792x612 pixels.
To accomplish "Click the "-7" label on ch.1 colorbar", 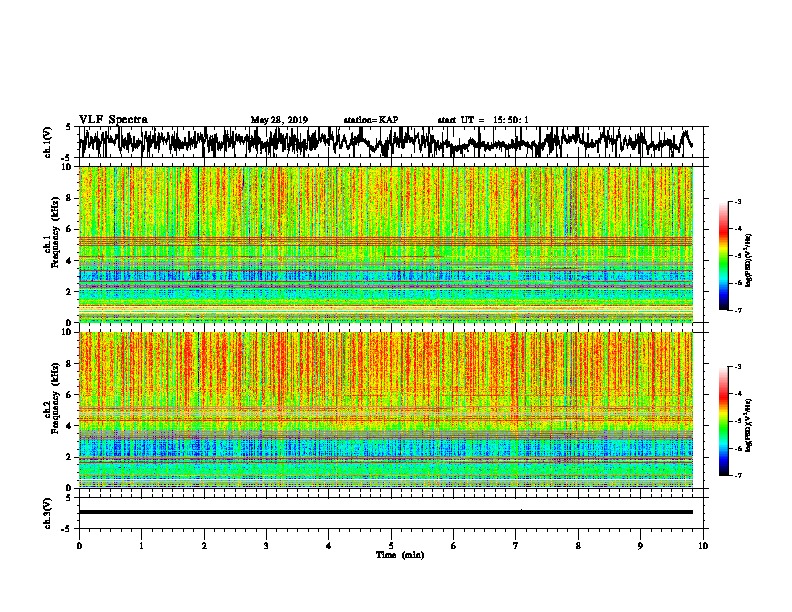I will (x=737, y=310).
